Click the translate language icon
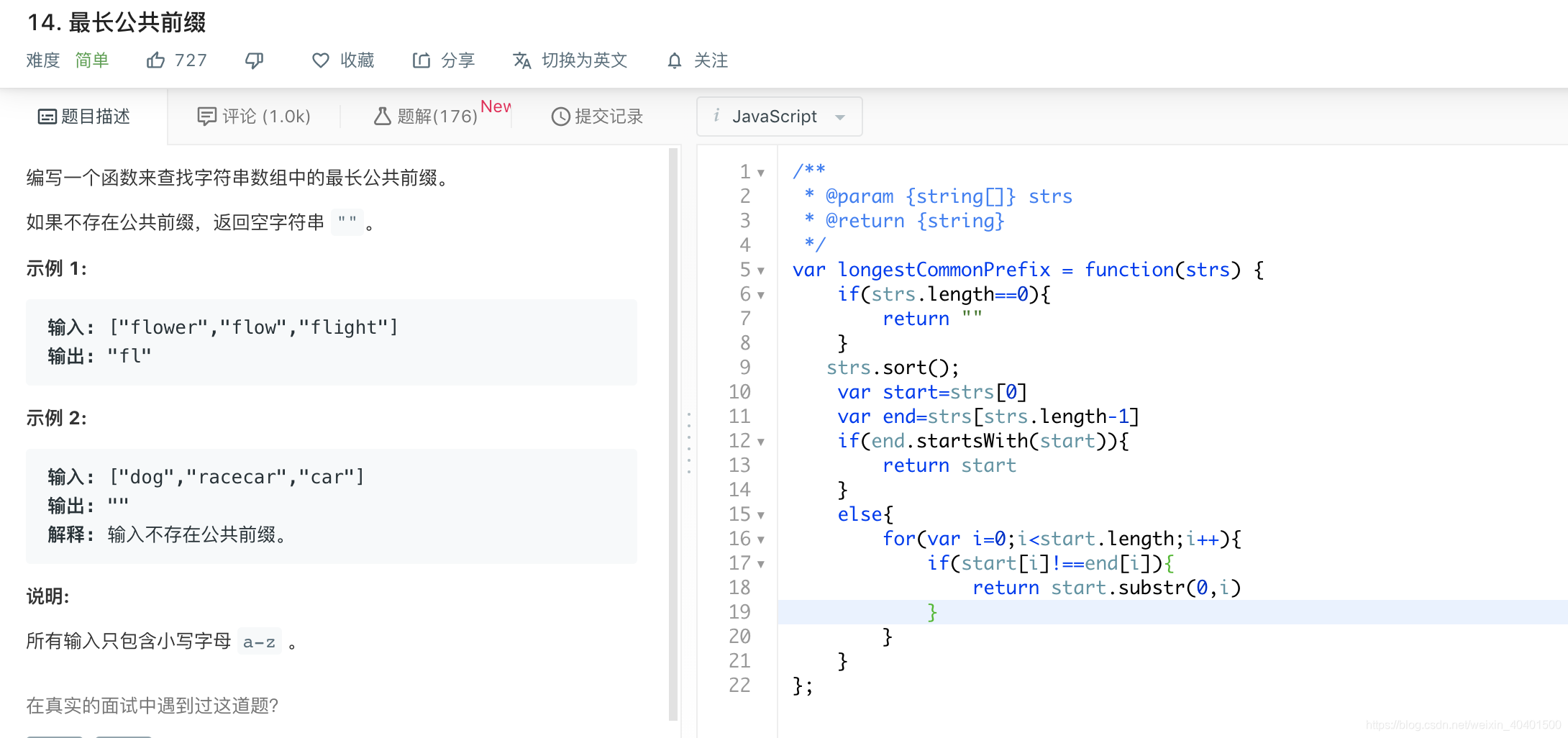The image size is (1568, 738). click(521, 60)
